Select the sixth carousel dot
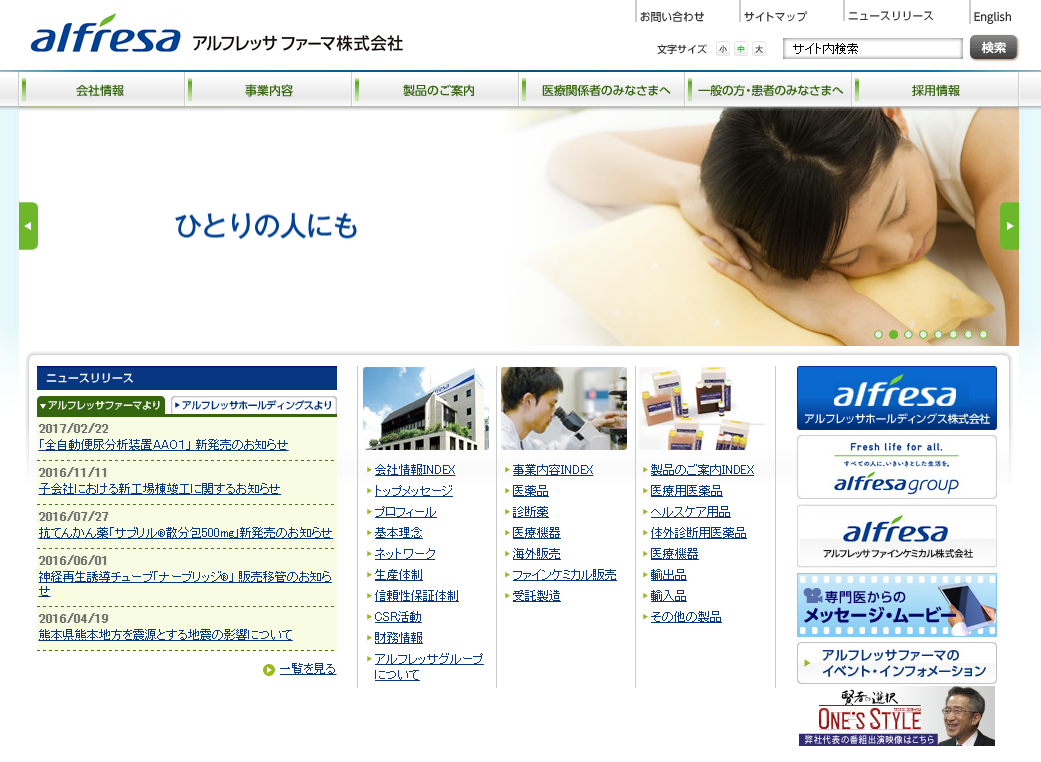1041x762 pixels. [953, 335]
